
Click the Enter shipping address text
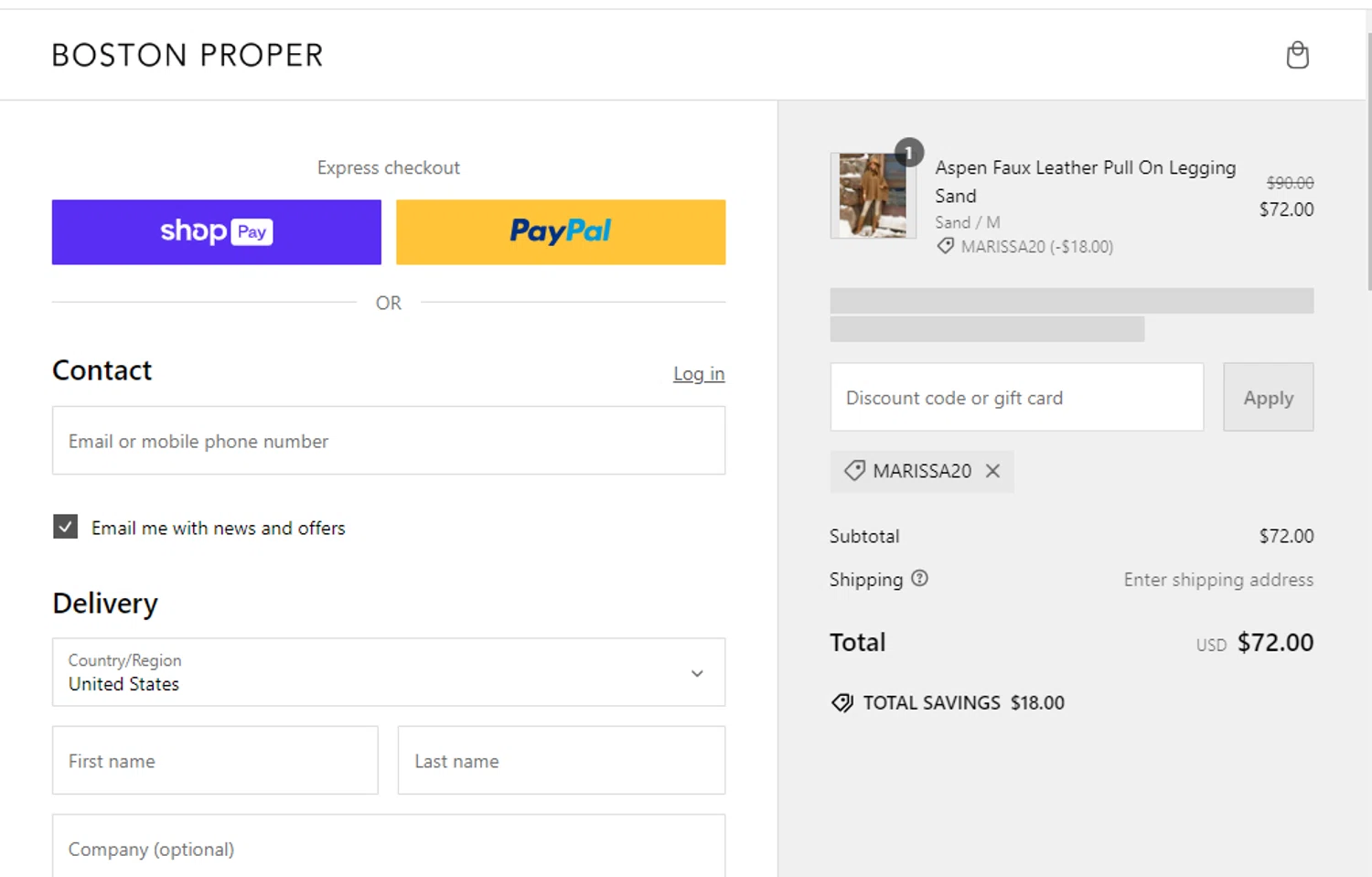(x=1218, y=580)
